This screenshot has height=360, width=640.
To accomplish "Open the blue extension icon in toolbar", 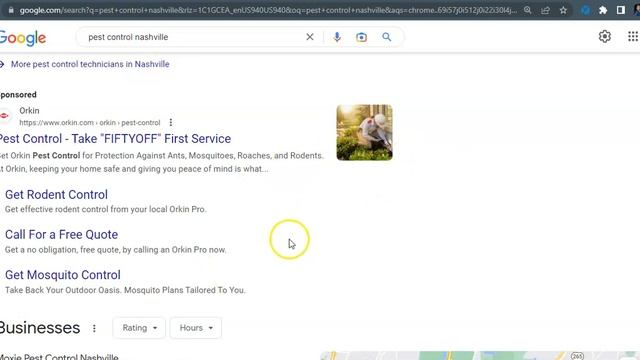I will [x=585, y=10].
